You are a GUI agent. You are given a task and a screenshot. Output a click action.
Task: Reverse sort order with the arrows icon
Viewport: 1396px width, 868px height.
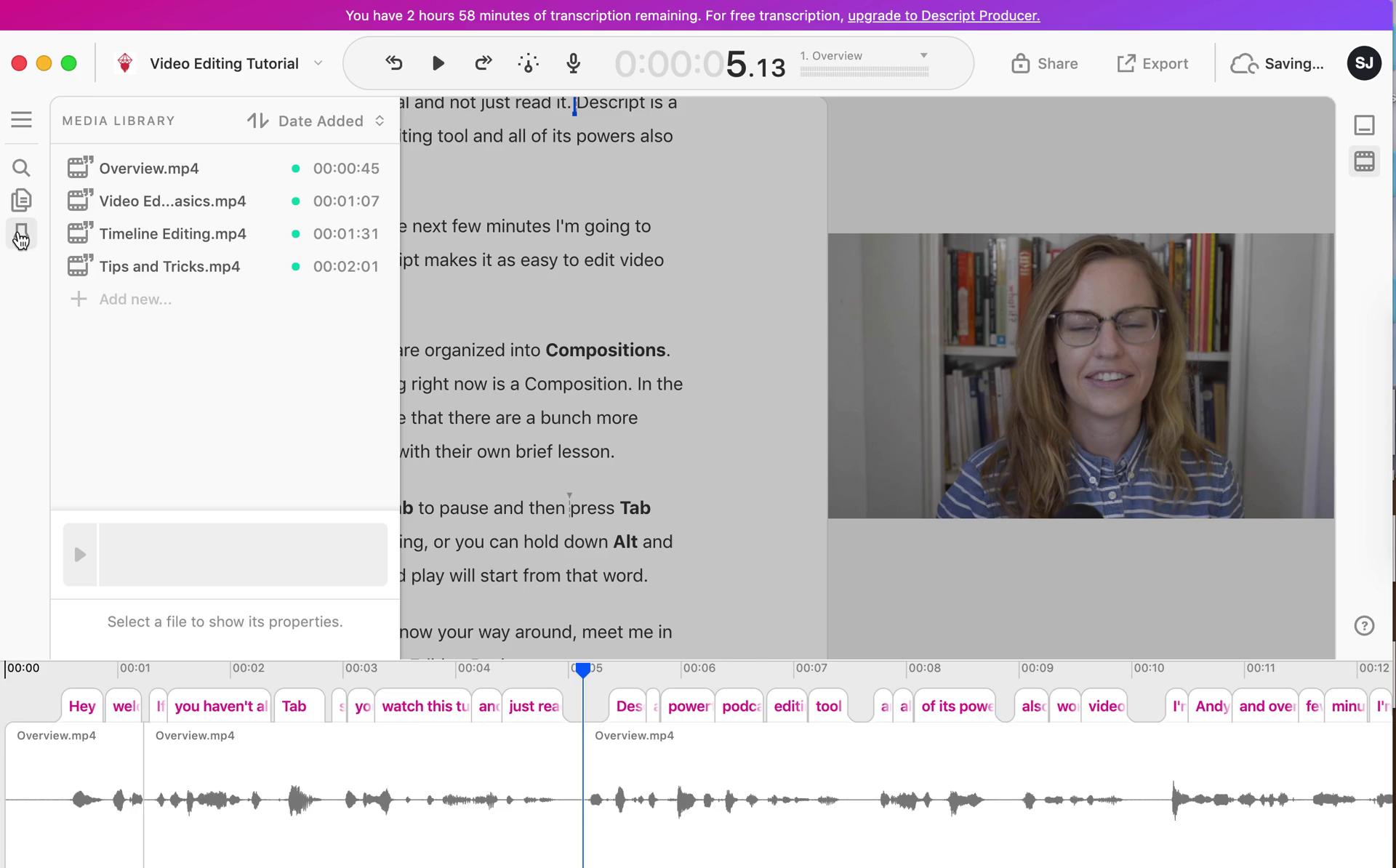point(257,121)
